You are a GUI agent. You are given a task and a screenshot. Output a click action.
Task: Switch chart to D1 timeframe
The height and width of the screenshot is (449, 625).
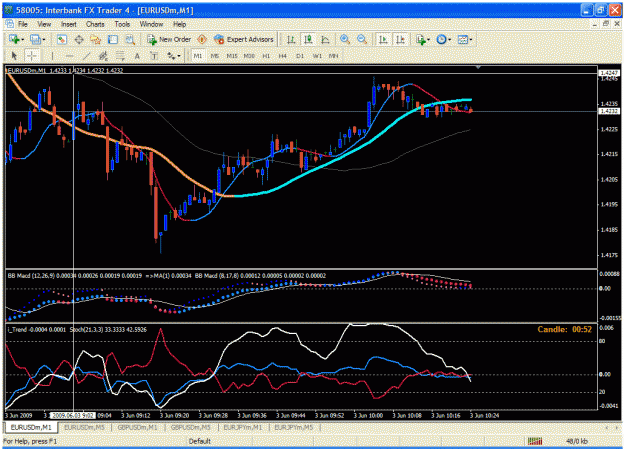300,56
